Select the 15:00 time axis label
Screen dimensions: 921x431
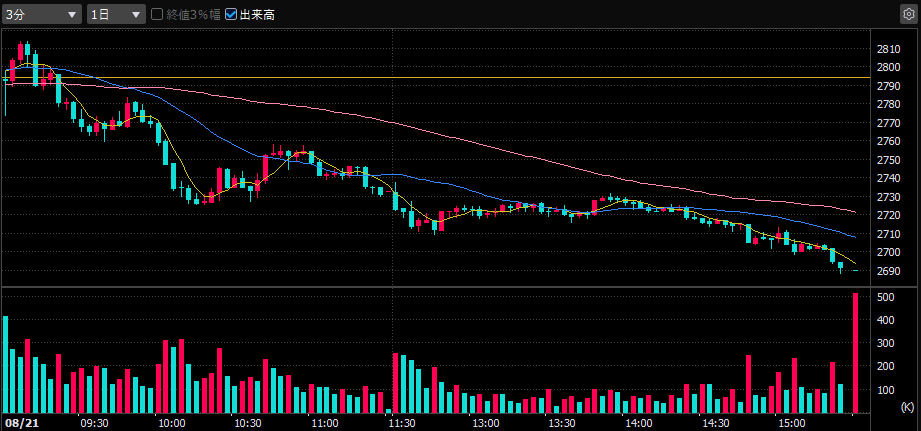pos(792,423)
